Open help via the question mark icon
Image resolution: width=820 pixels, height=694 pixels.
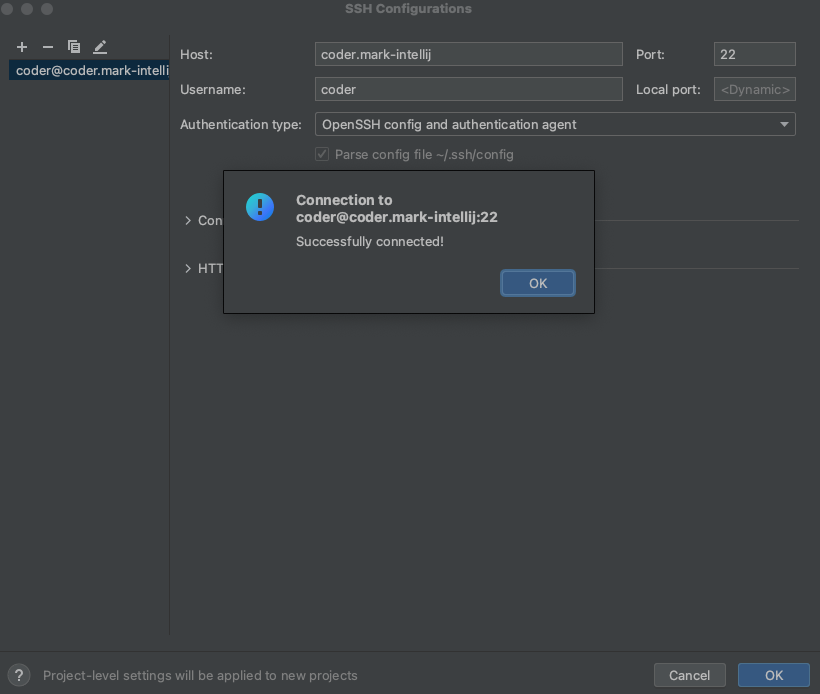(x=18, y=675)
